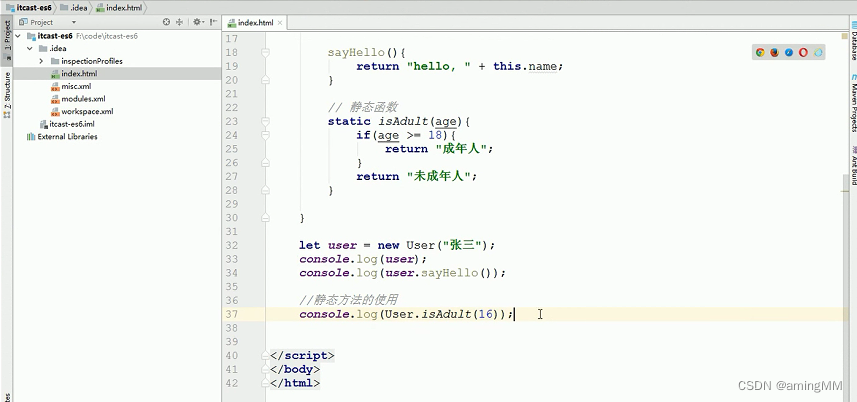Click the Scroll from Source target icon
The width and height of the screenshot is (857, 402).
166,22
